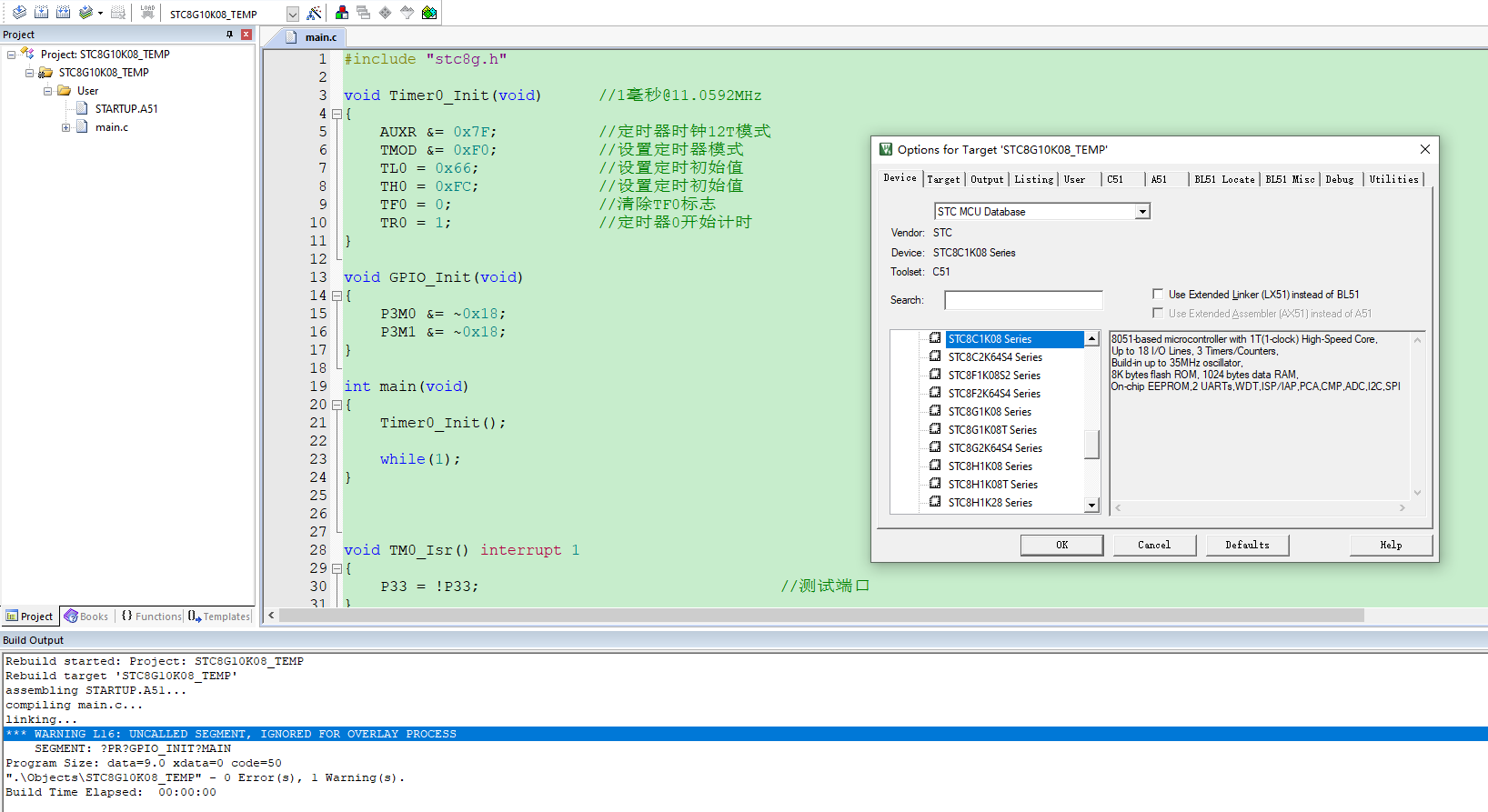Enable Use Extended Linker (LX51) checkbox
Screen dimensions: 1488x812
click(x=1158, y=294)
